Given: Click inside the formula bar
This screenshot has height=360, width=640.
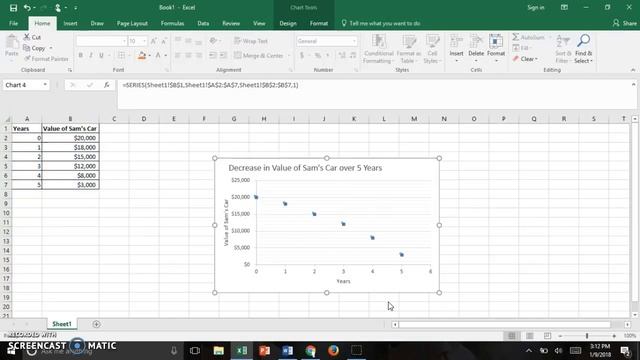Looking at the screenshot, I should pos(373,95).
